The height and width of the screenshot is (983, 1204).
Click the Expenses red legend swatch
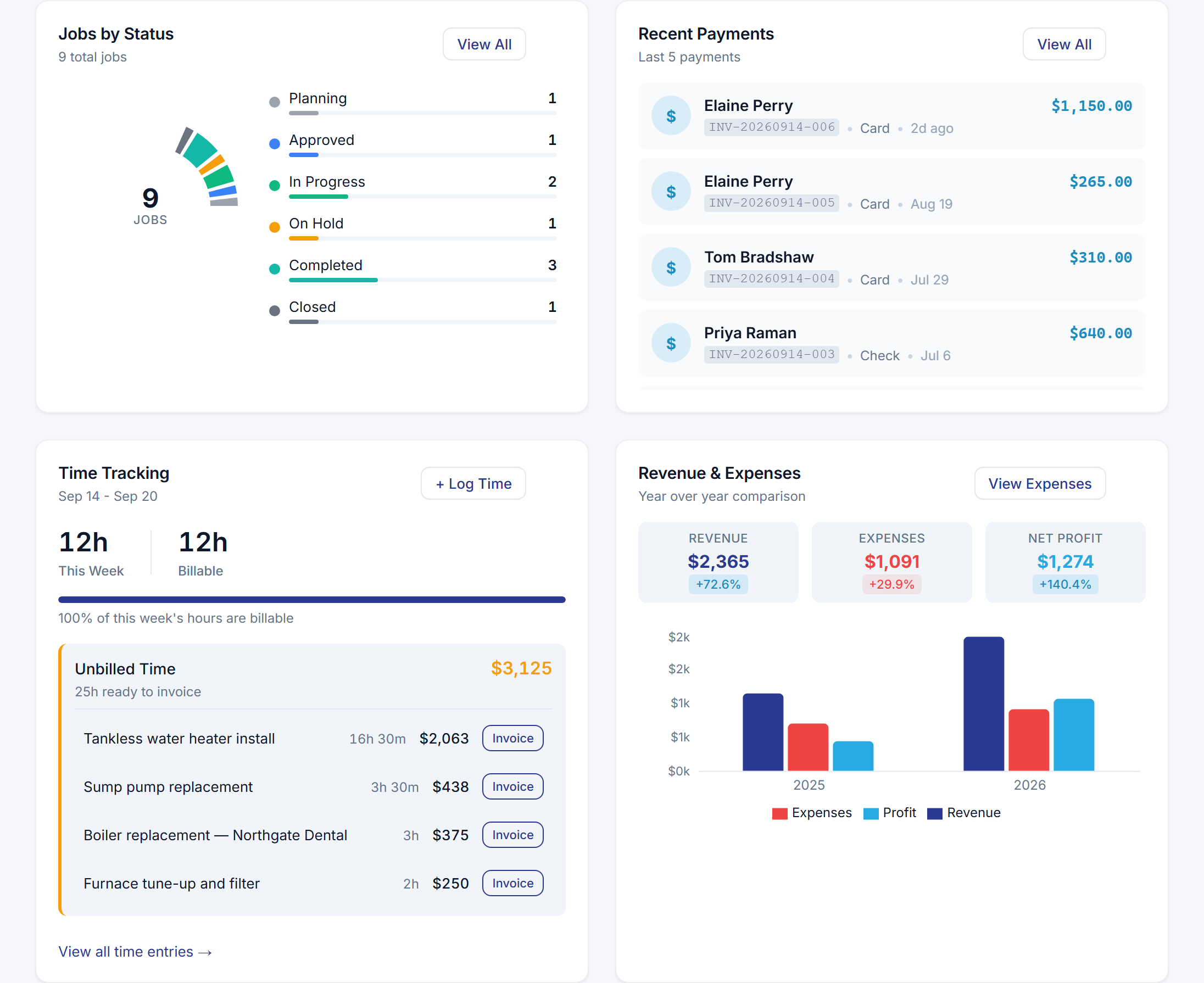tap(780, 814)
